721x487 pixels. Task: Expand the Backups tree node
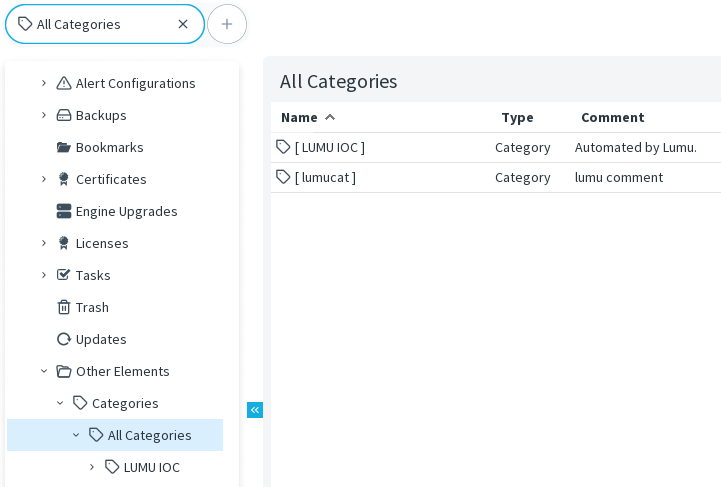pos(44,115)
